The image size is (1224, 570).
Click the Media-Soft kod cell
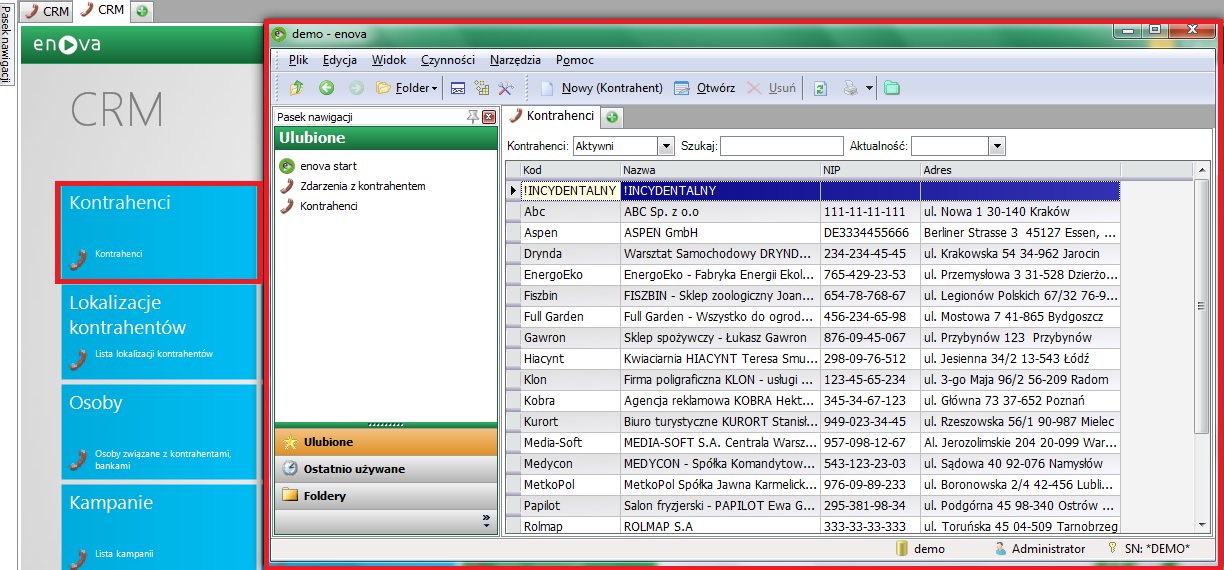pyautogui.click(x=570, y=442)
